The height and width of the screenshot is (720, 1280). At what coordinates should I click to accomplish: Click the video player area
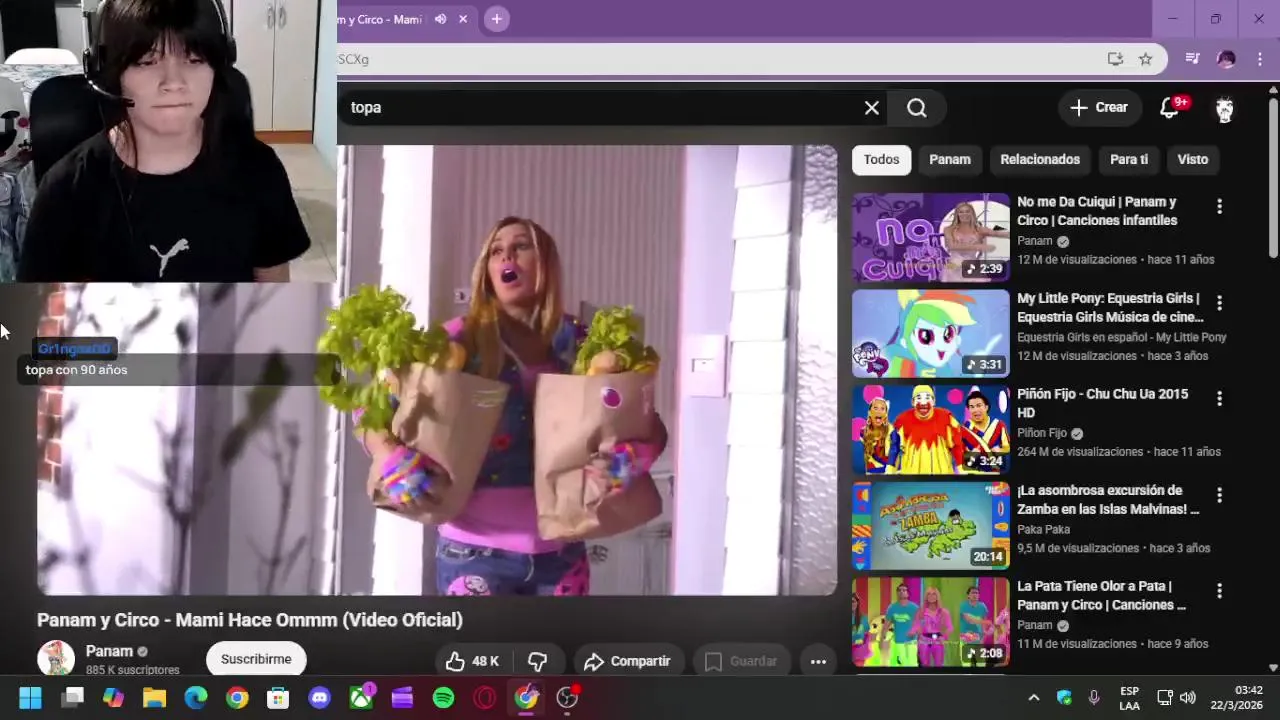[437, 370]
